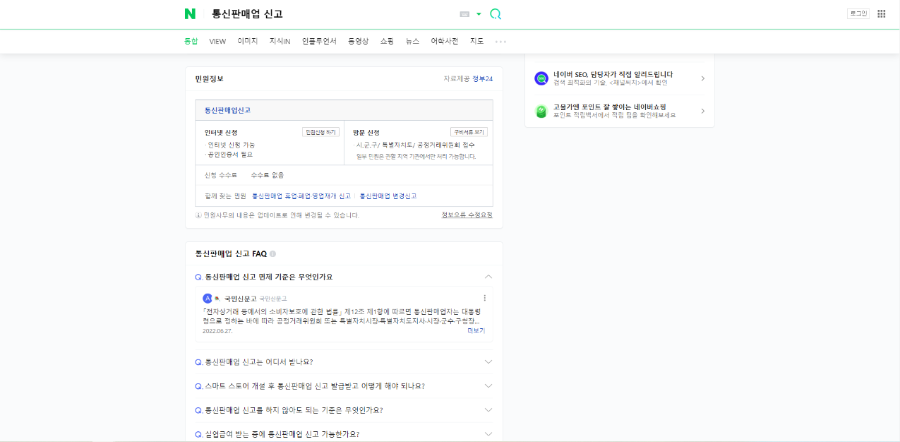Open the 통신판매업신고 title link
Image resolution: width=900 pixels, height=442 pixels.
[227, 110]
